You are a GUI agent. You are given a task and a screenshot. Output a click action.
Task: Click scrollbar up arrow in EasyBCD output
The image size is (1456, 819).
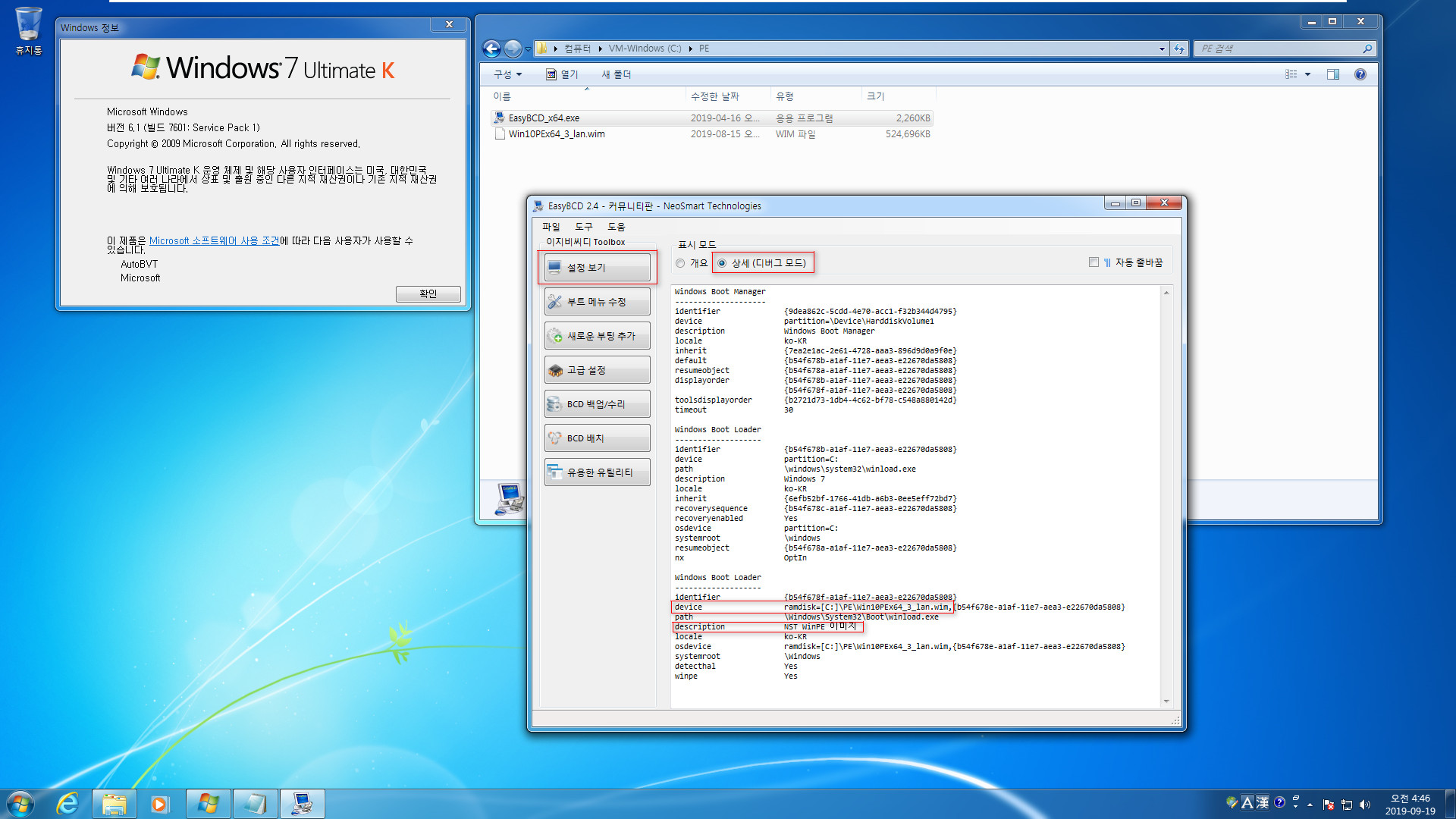(1166, 293)
